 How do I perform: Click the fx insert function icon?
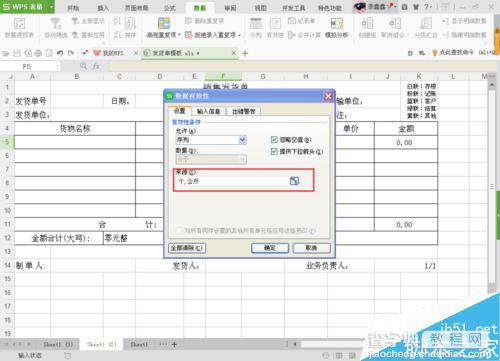[x=96, y=66]
